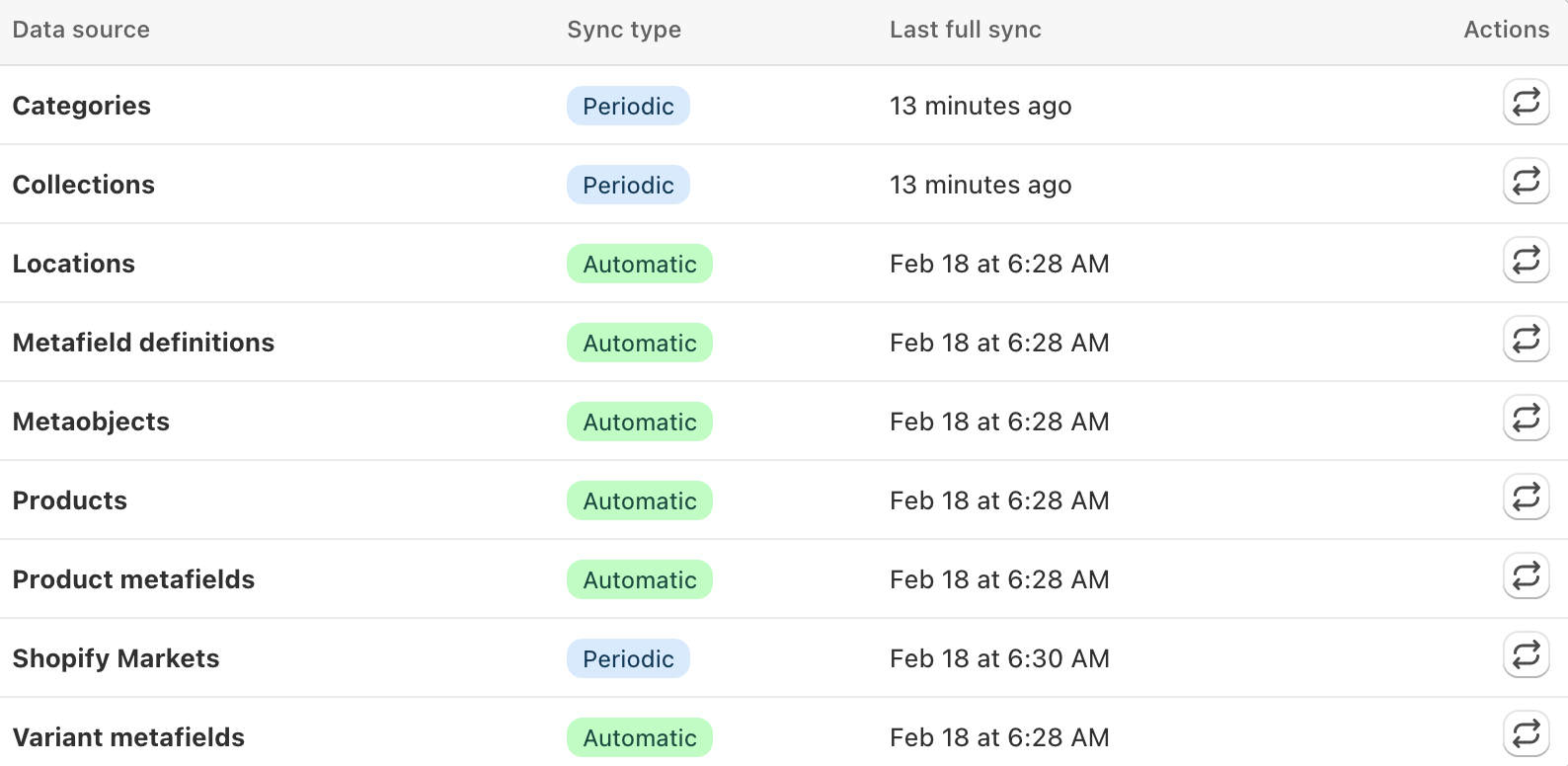Image resolution: width=1568 pixels, height=766 pixels.
Task: Click the Products row sync icon
Action: tap(1526, 498)
